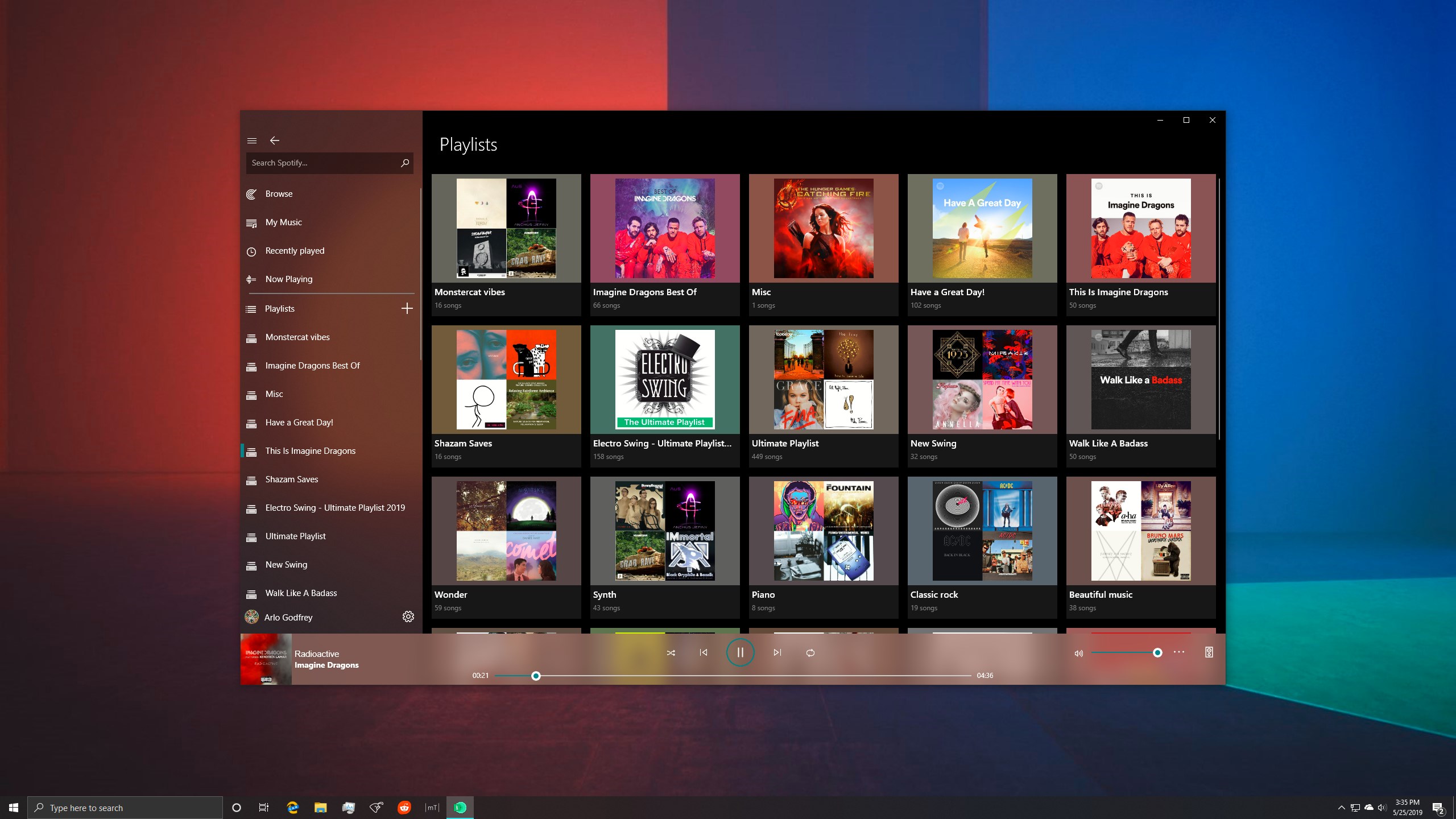Open settings gear next to Arlo Godfrey

[408, 617]
